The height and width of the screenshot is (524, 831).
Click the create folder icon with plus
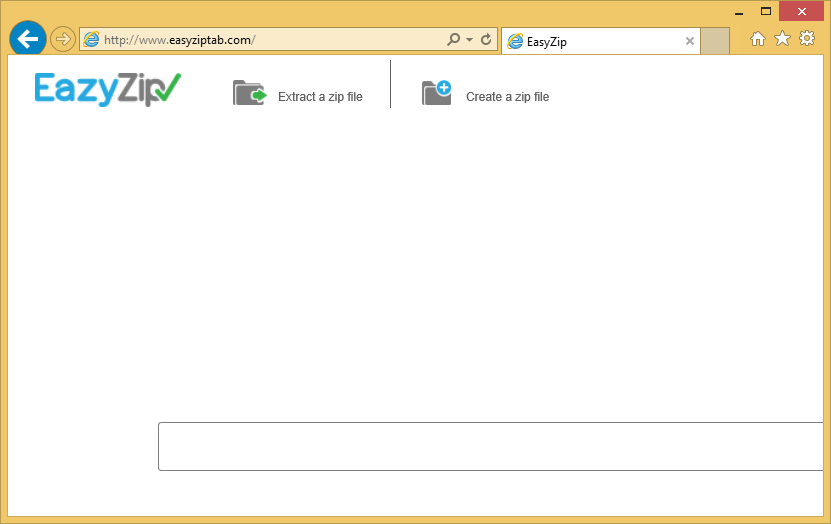pyautogui.click(x=437, y=93)
